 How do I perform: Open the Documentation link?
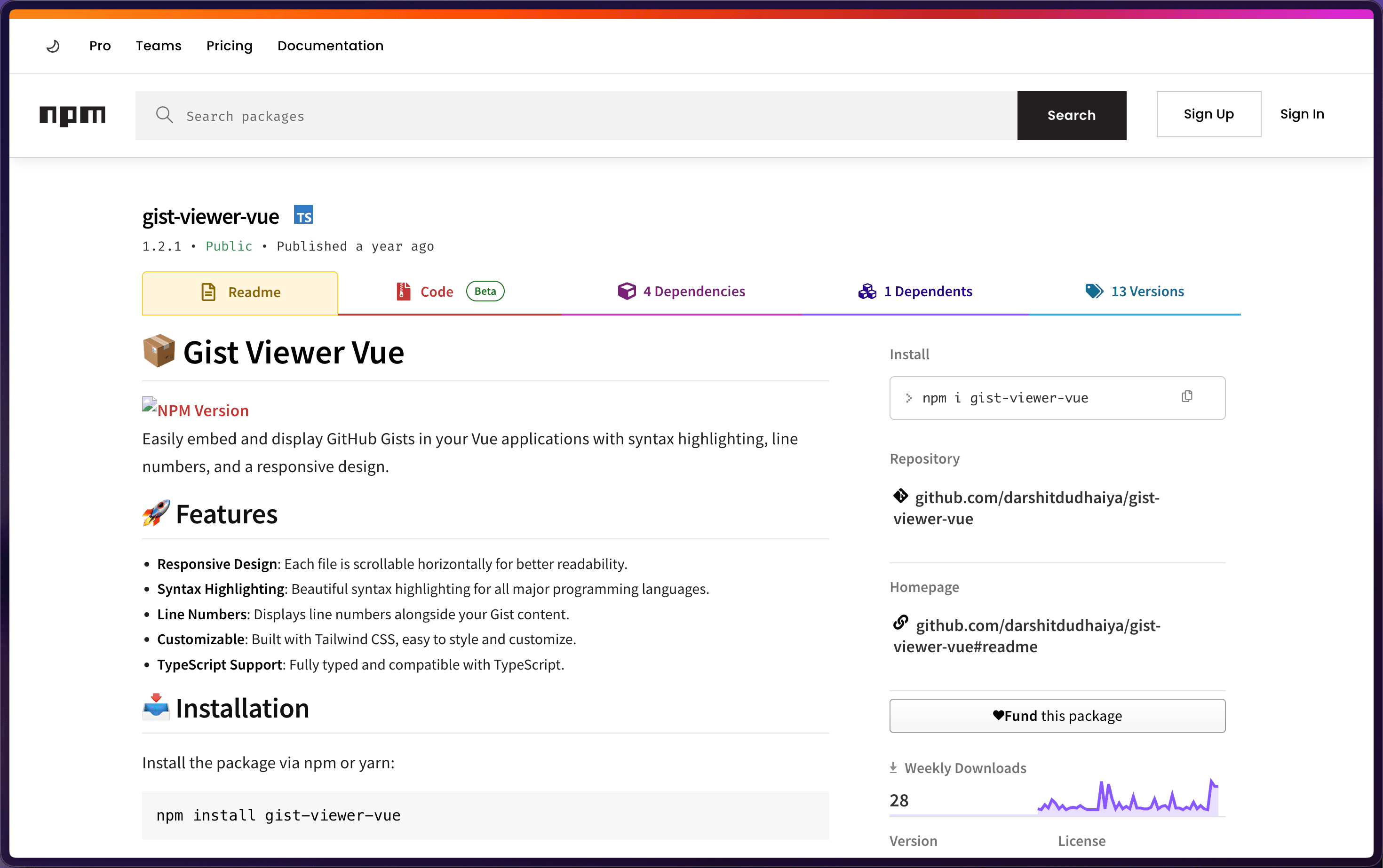point(330,46)
